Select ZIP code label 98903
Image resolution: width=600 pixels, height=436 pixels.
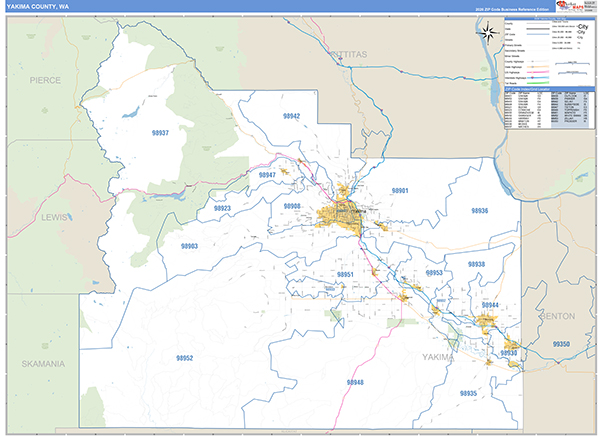[x=189, y=246]
